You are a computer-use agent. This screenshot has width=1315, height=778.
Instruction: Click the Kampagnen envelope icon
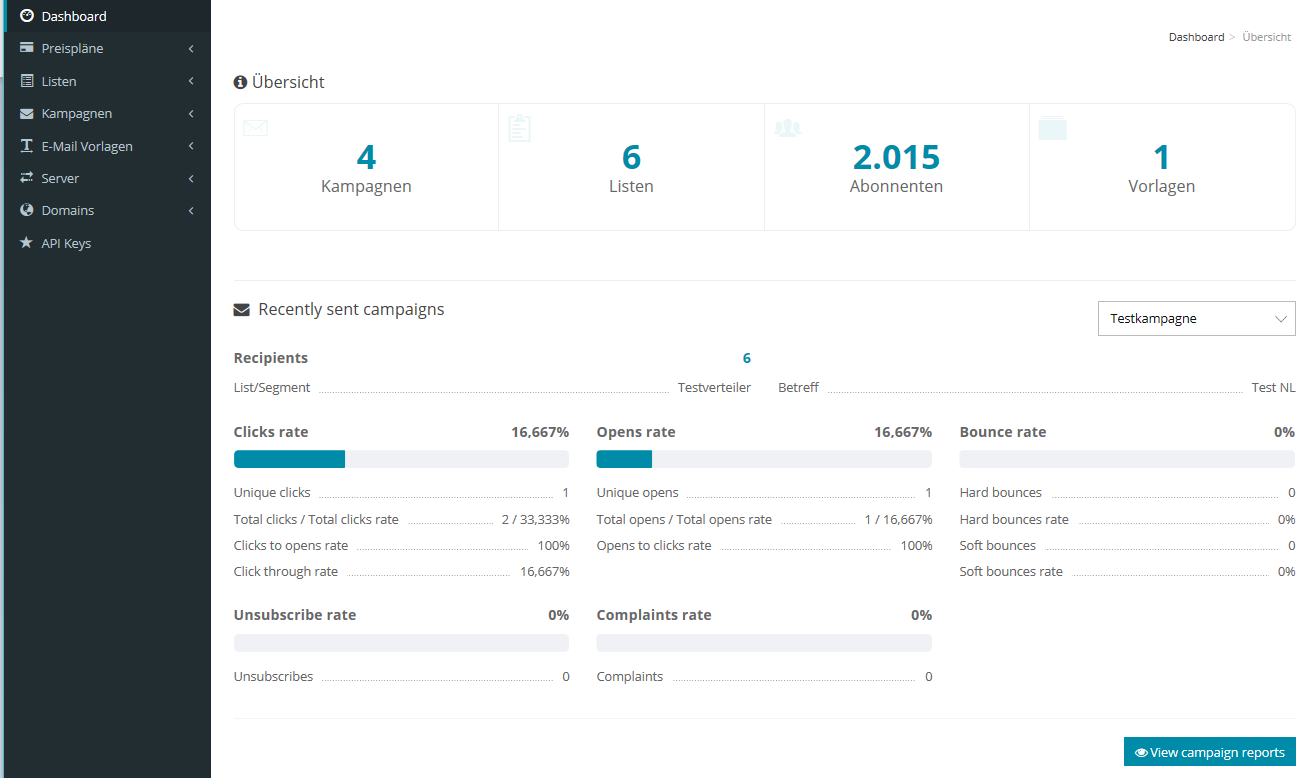tap(27, 113)
